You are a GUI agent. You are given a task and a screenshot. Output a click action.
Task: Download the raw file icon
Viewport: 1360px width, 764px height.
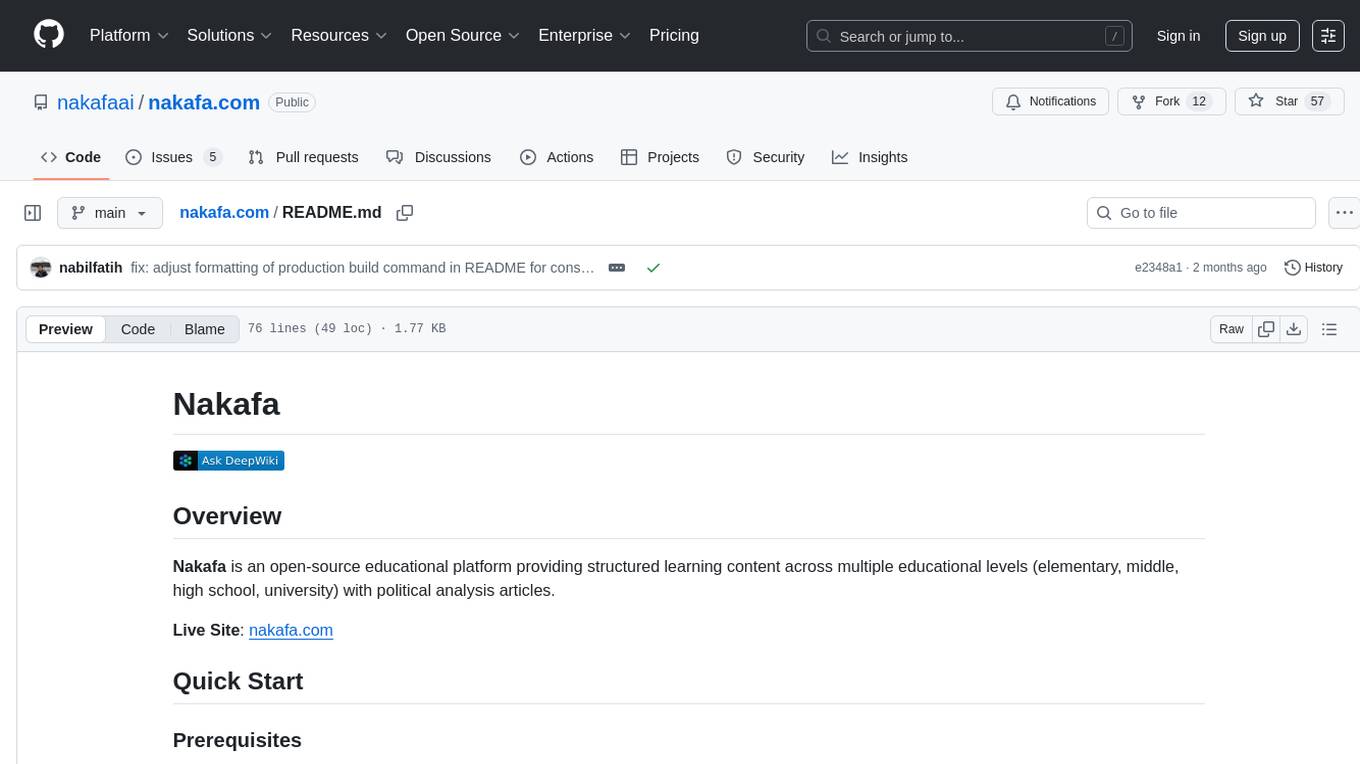[x=1293, y=329]
